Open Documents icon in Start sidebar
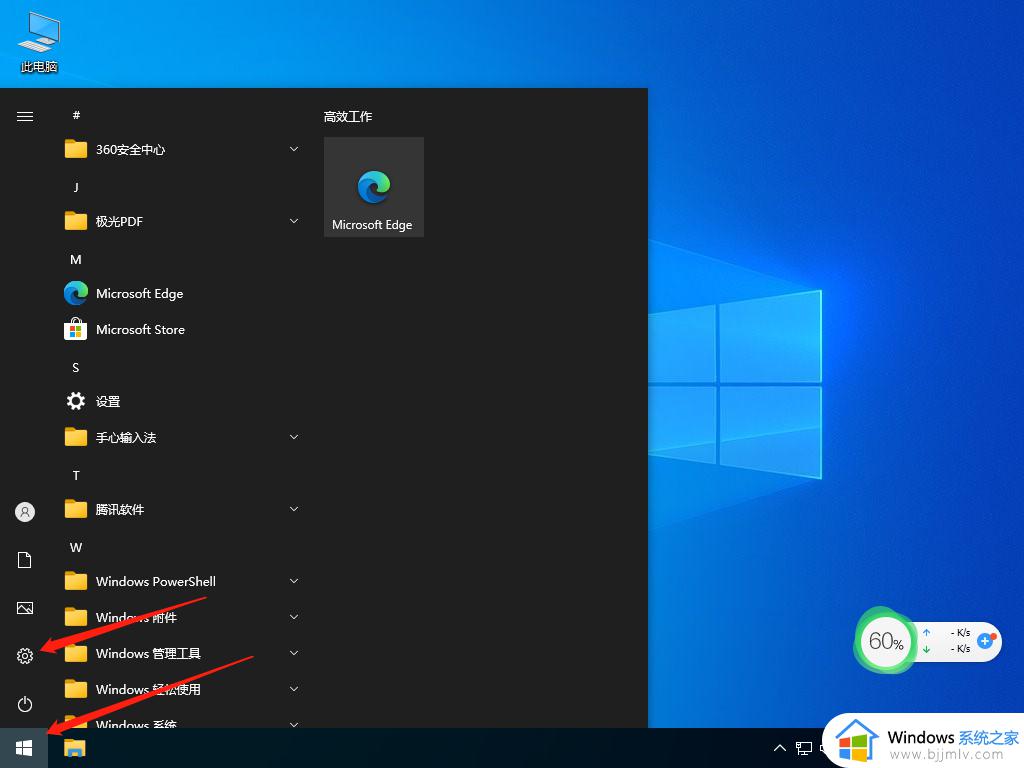Viewport: 1024px width, 768px height. pos(25,560)
